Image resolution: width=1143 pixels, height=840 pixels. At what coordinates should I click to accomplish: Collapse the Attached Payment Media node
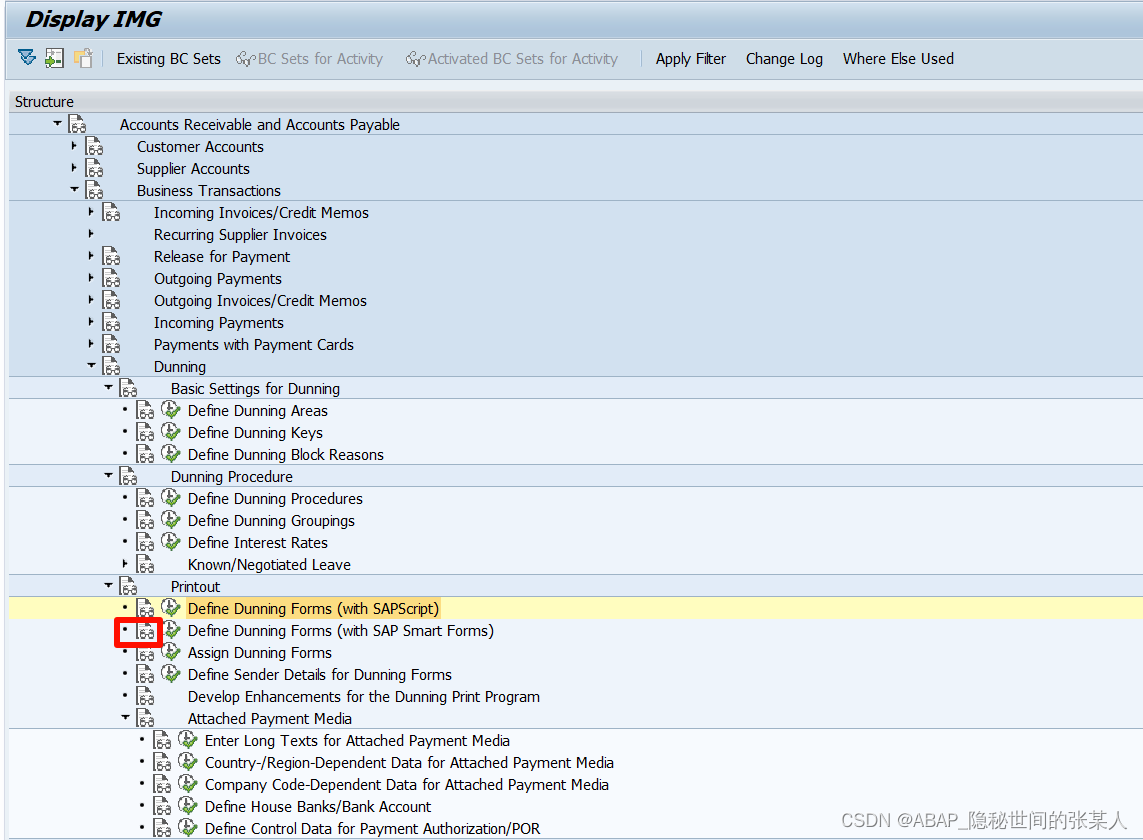click(x=125, y=717)
